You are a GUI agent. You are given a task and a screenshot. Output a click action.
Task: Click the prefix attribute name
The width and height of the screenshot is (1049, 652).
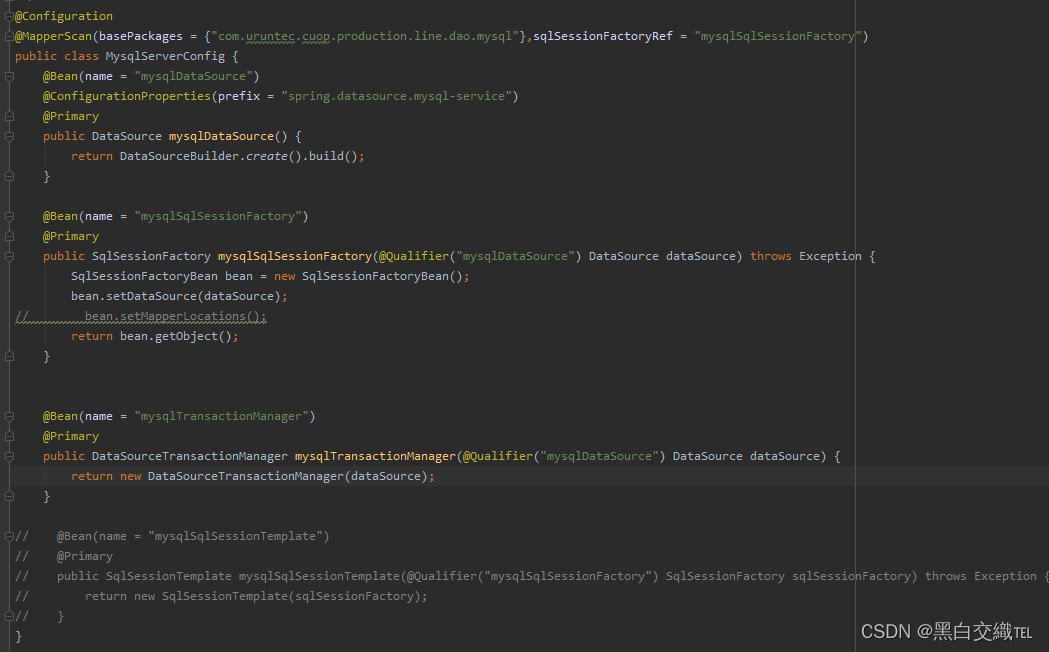pos(239,96)
